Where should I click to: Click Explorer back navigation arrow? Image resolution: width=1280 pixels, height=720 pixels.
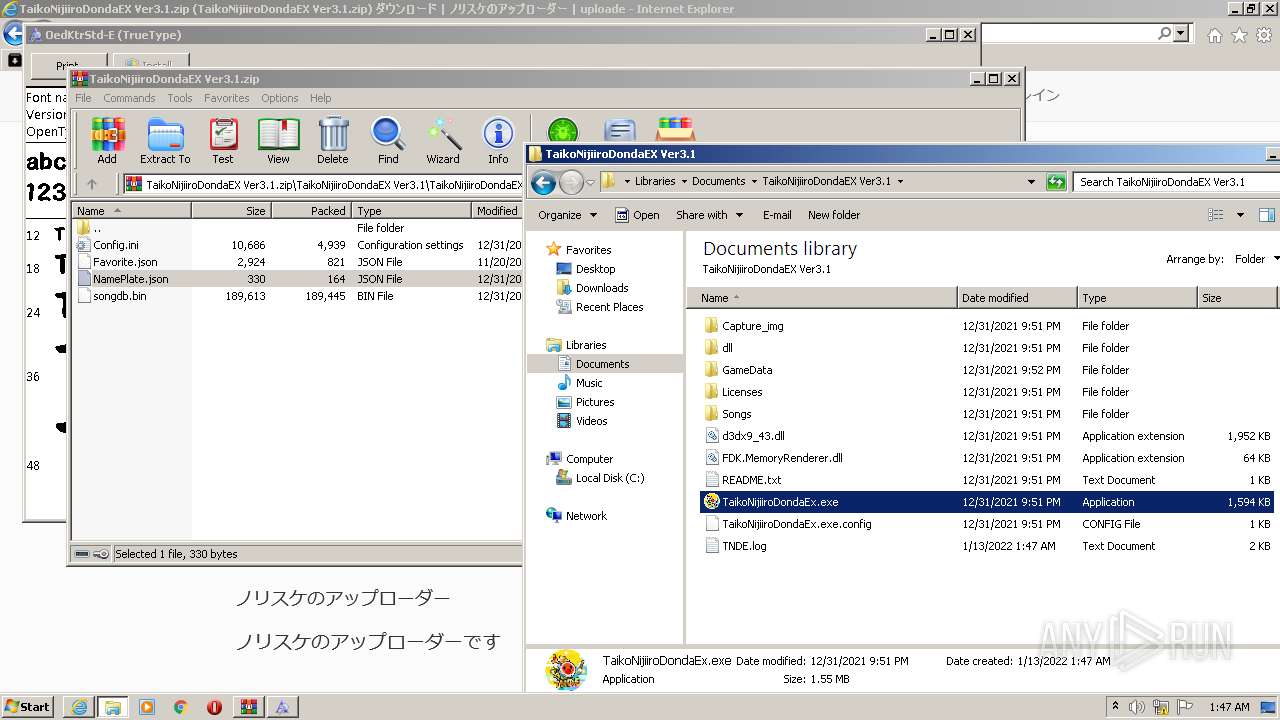tap(543, 182)
